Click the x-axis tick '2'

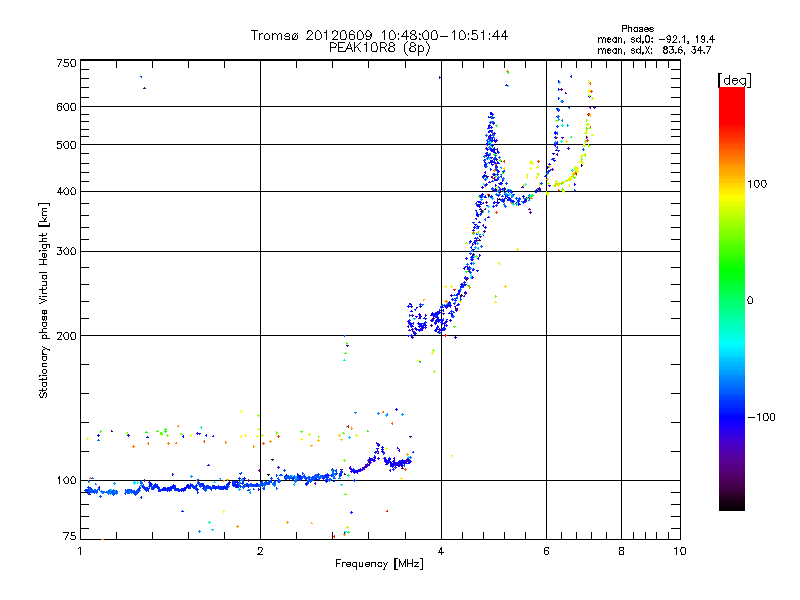point(260,551)
